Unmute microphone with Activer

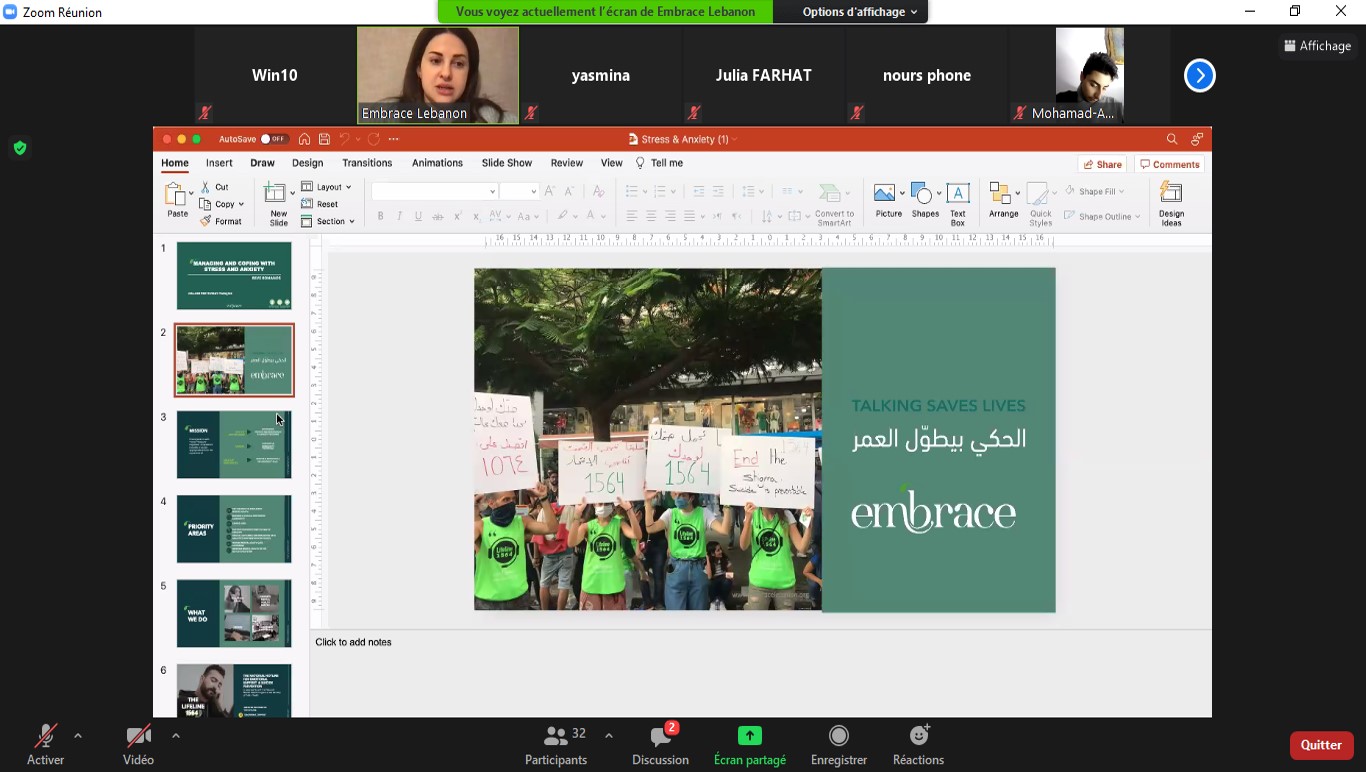[45, 746]
